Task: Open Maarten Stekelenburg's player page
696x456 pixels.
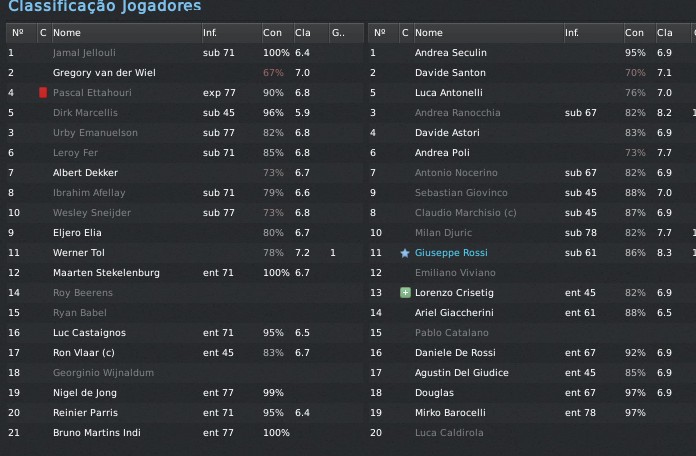Action: click(x=108, y=273)
